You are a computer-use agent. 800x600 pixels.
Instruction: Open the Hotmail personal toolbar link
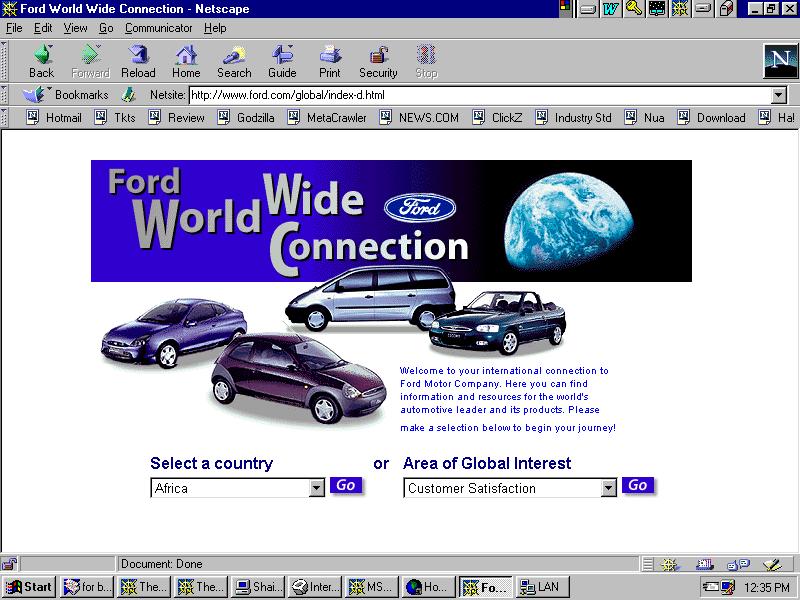[x=54, y=118]
